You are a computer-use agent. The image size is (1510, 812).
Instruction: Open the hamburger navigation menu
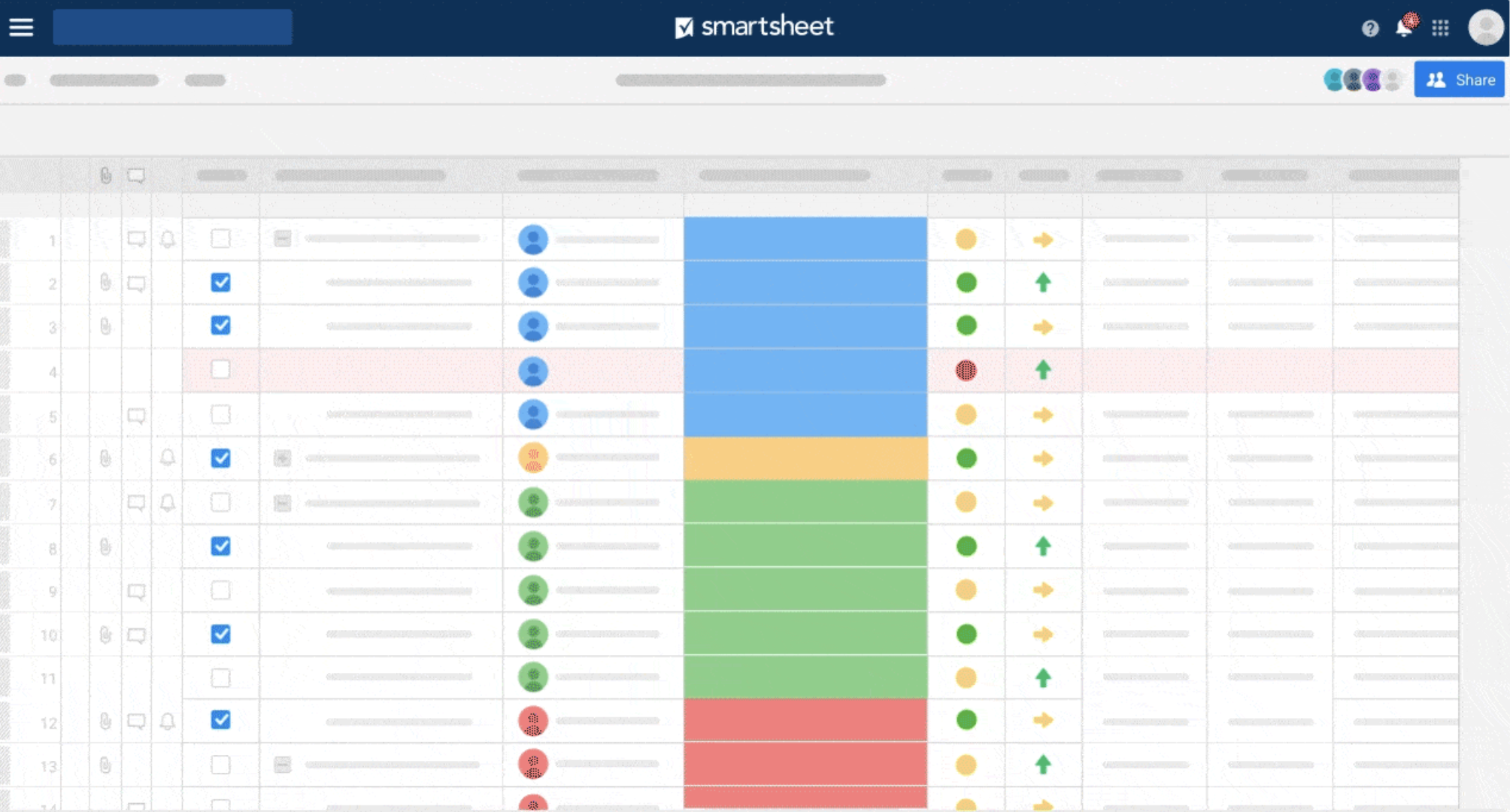tap(21, 28)
